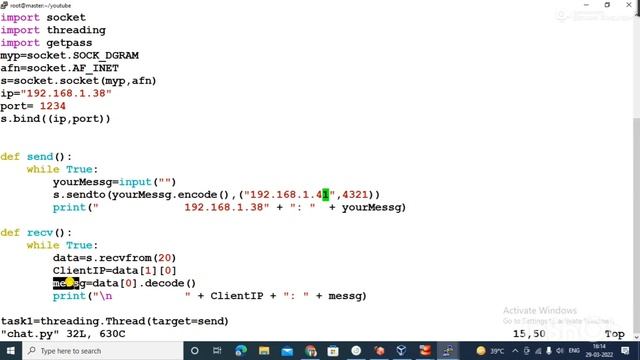Image resolution: width=640 pixels, height=360 pixels.
Task: Click the '15,50' cursor position indicator
Action: pos(529,334)
